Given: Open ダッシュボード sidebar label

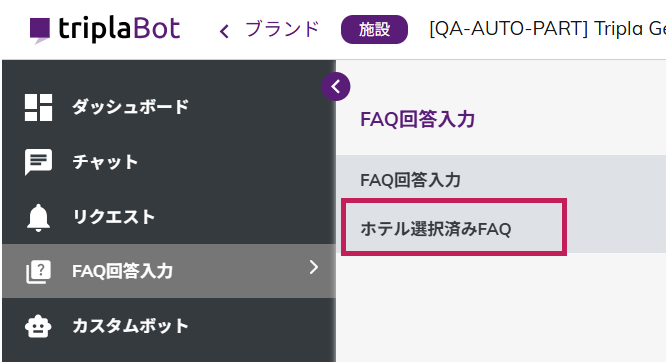Looking at the screenshot, I should 130,107.
